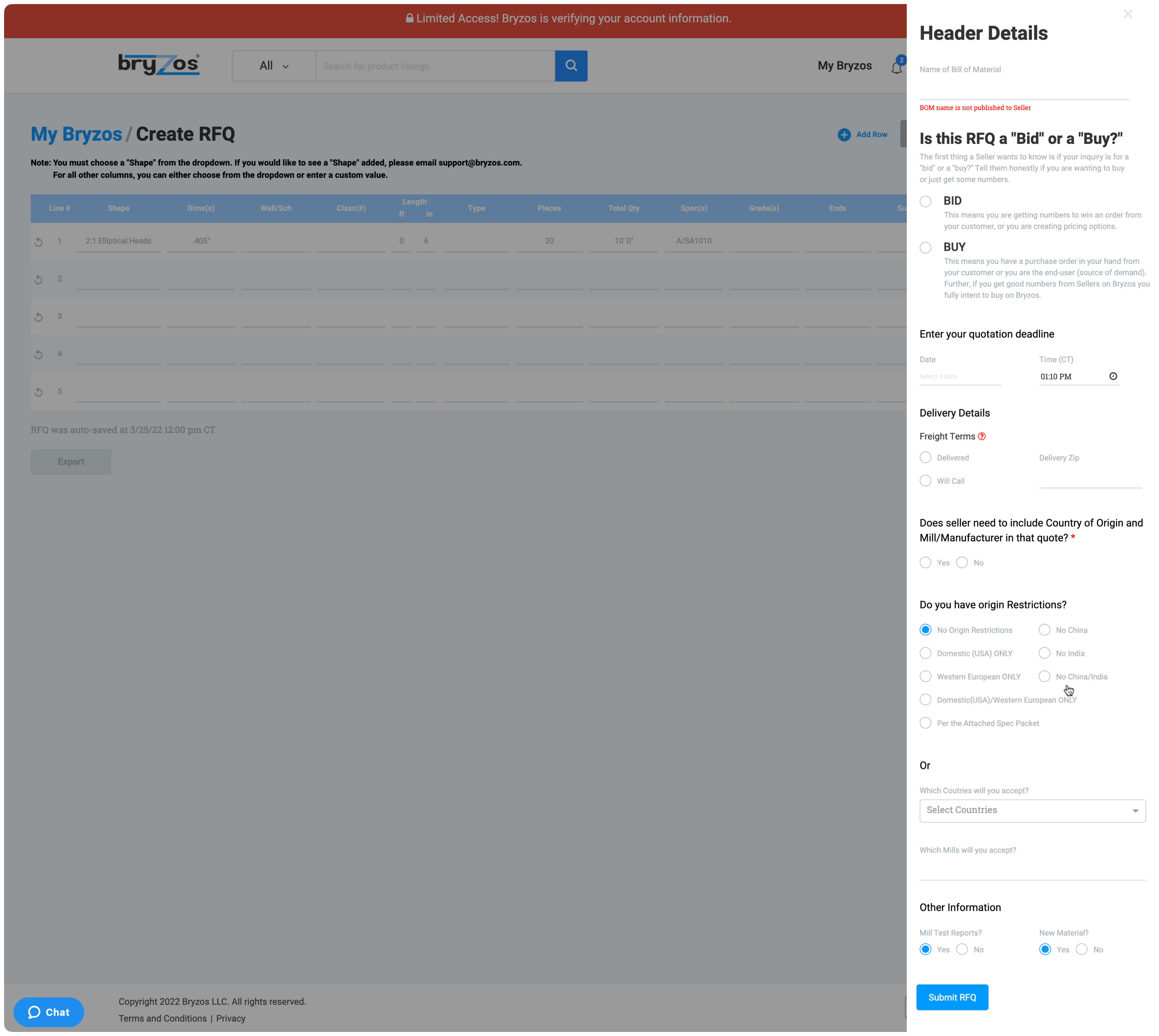Open the Chat widget
This screenshot has width=1159, height=1036.
coord(49,1012)
